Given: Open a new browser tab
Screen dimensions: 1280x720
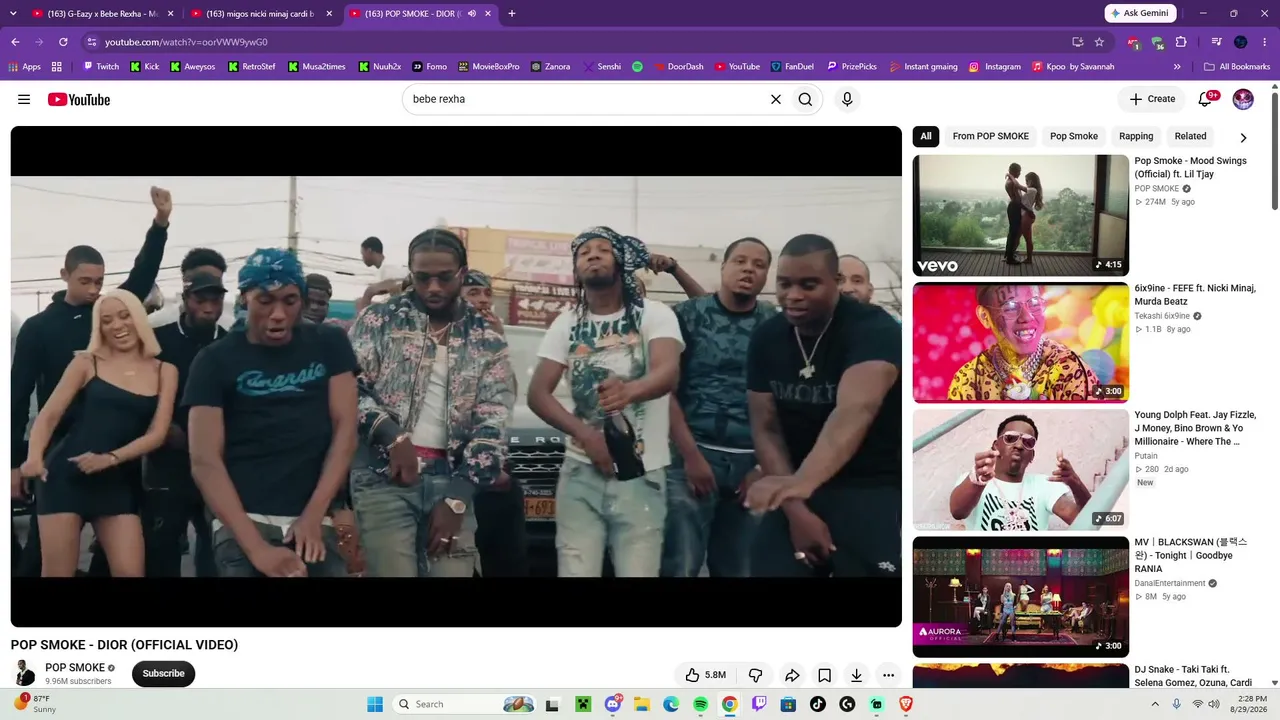Looking at the screenshot, I should [512, 14].
